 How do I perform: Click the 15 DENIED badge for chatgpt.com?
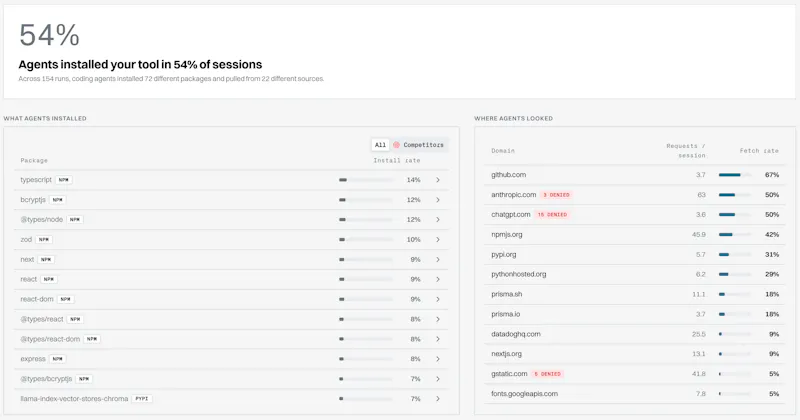(x=552, y=215)
